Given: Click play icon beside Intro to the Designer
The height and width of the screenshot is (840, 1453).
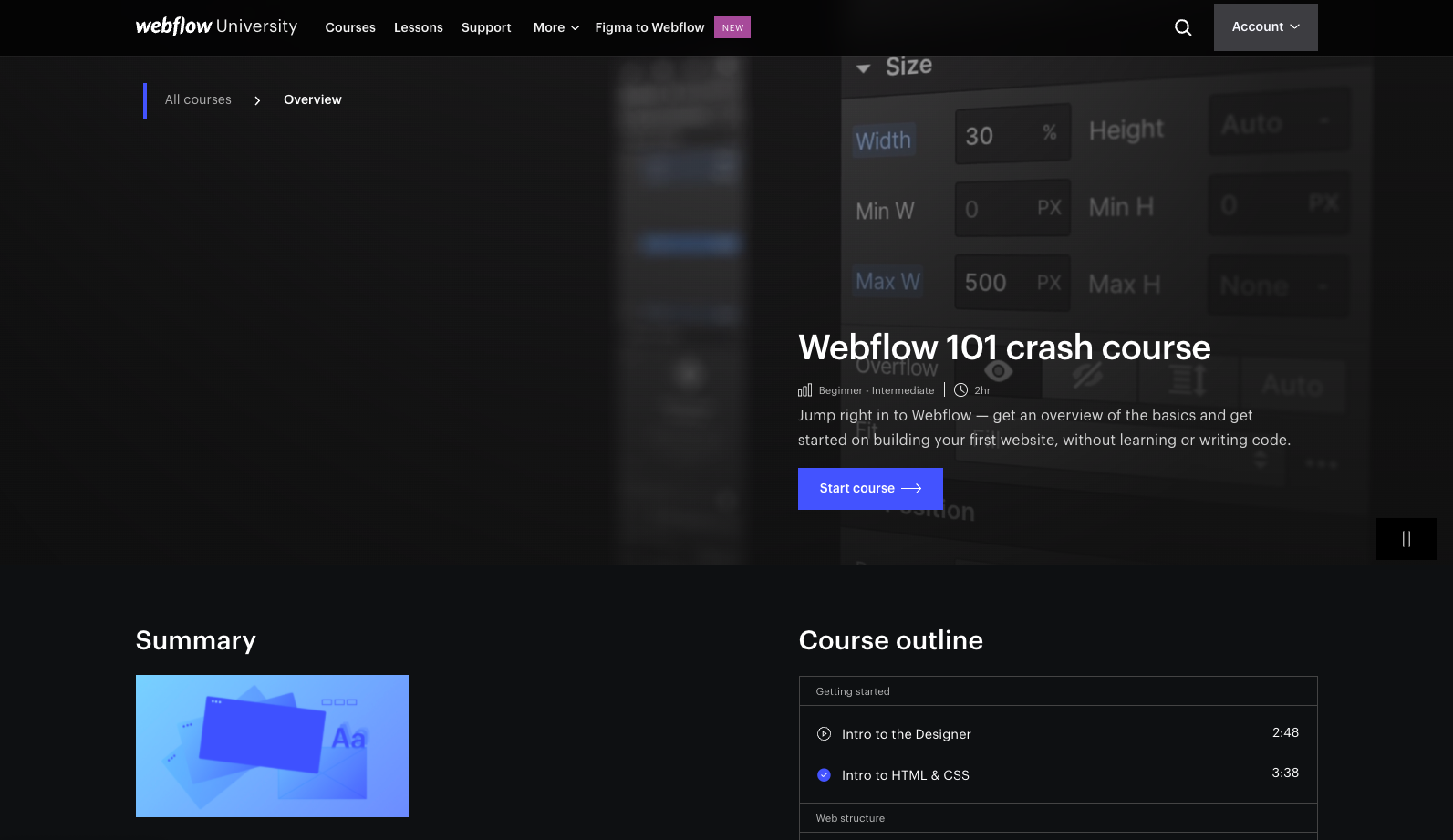Looking at the screenshot, I should 824,734.
